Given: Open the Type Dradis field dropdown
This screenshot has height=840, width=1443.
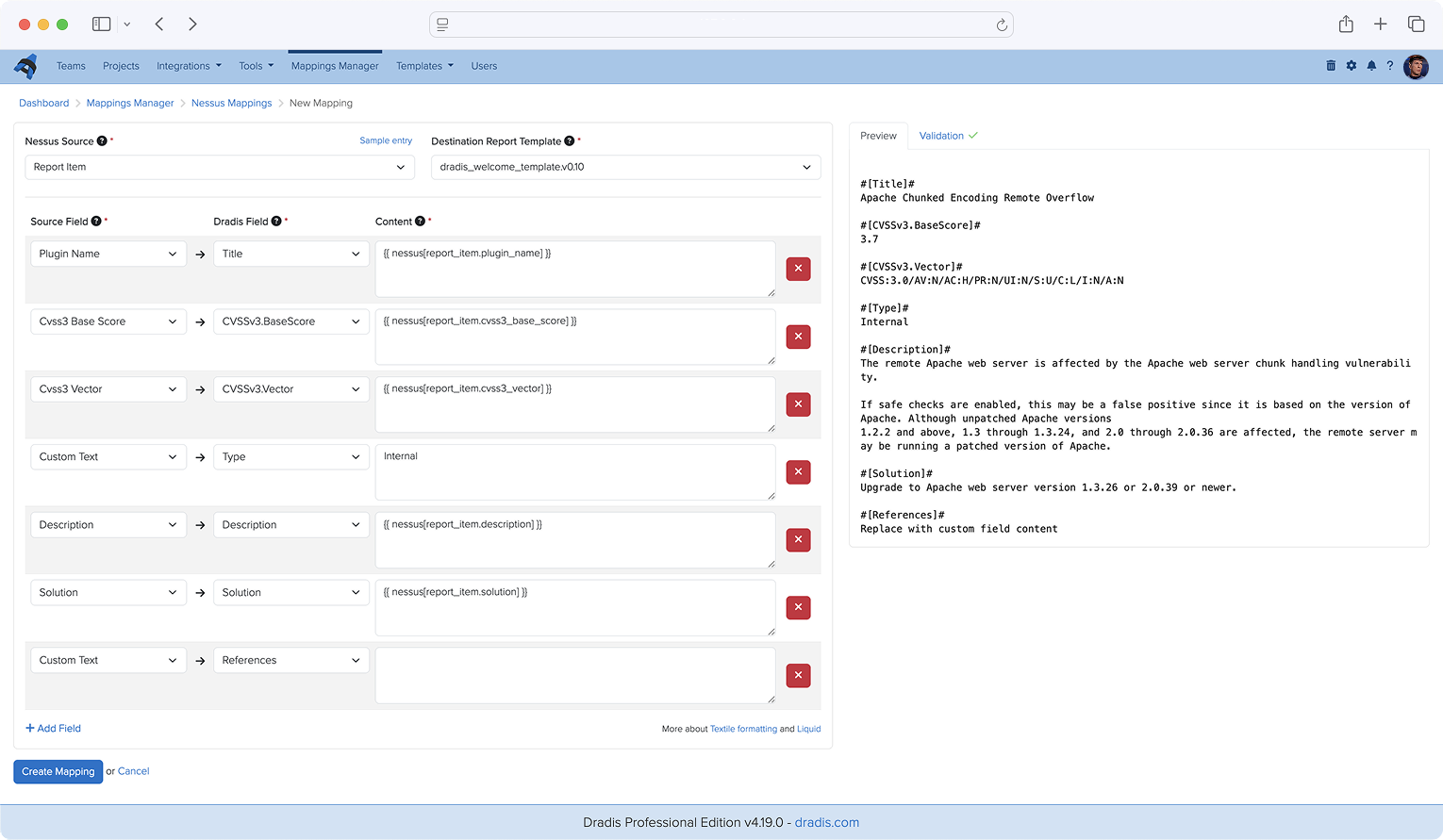Looking at the screenshot, I should click(x=291, y=457).
